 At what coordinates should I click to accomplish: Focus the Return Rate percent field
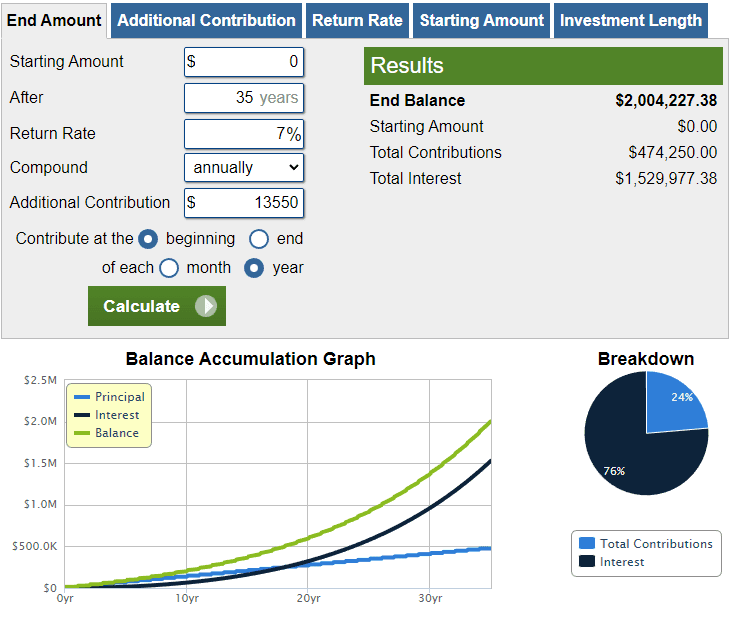click(x=244, y=134)
